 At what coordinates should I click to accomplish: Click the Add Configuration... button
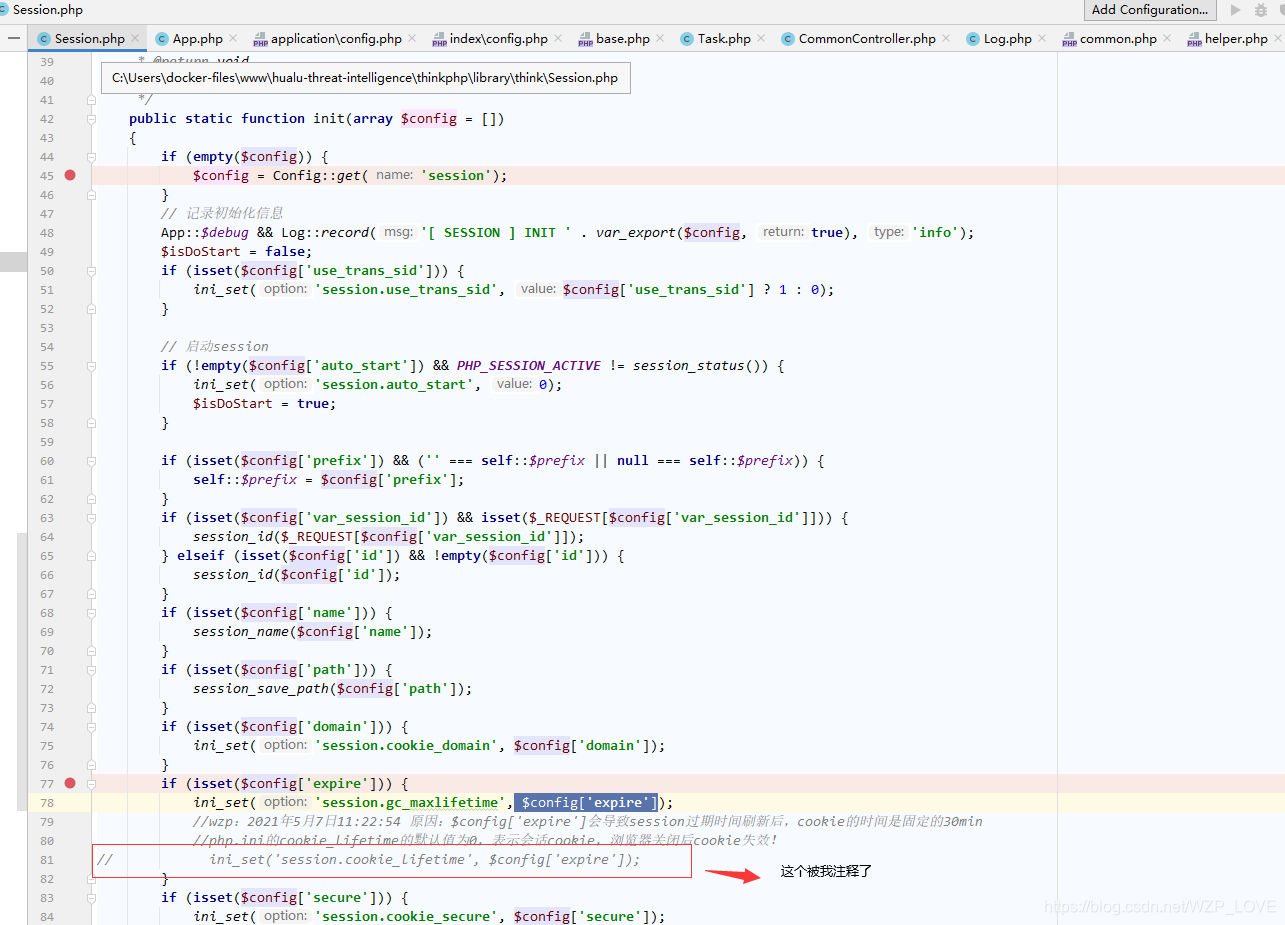coord(1149,10)
